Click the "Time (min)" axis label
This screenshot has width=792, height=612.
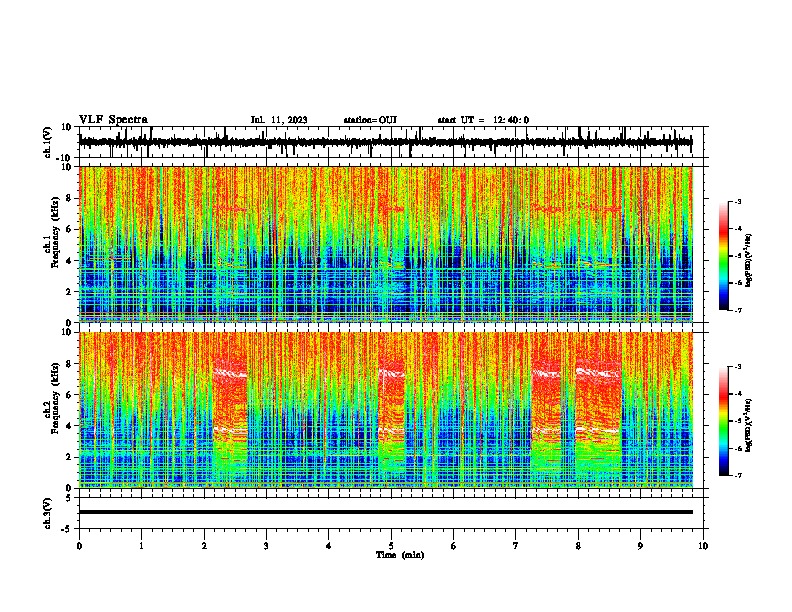click(x=400, y=555)
